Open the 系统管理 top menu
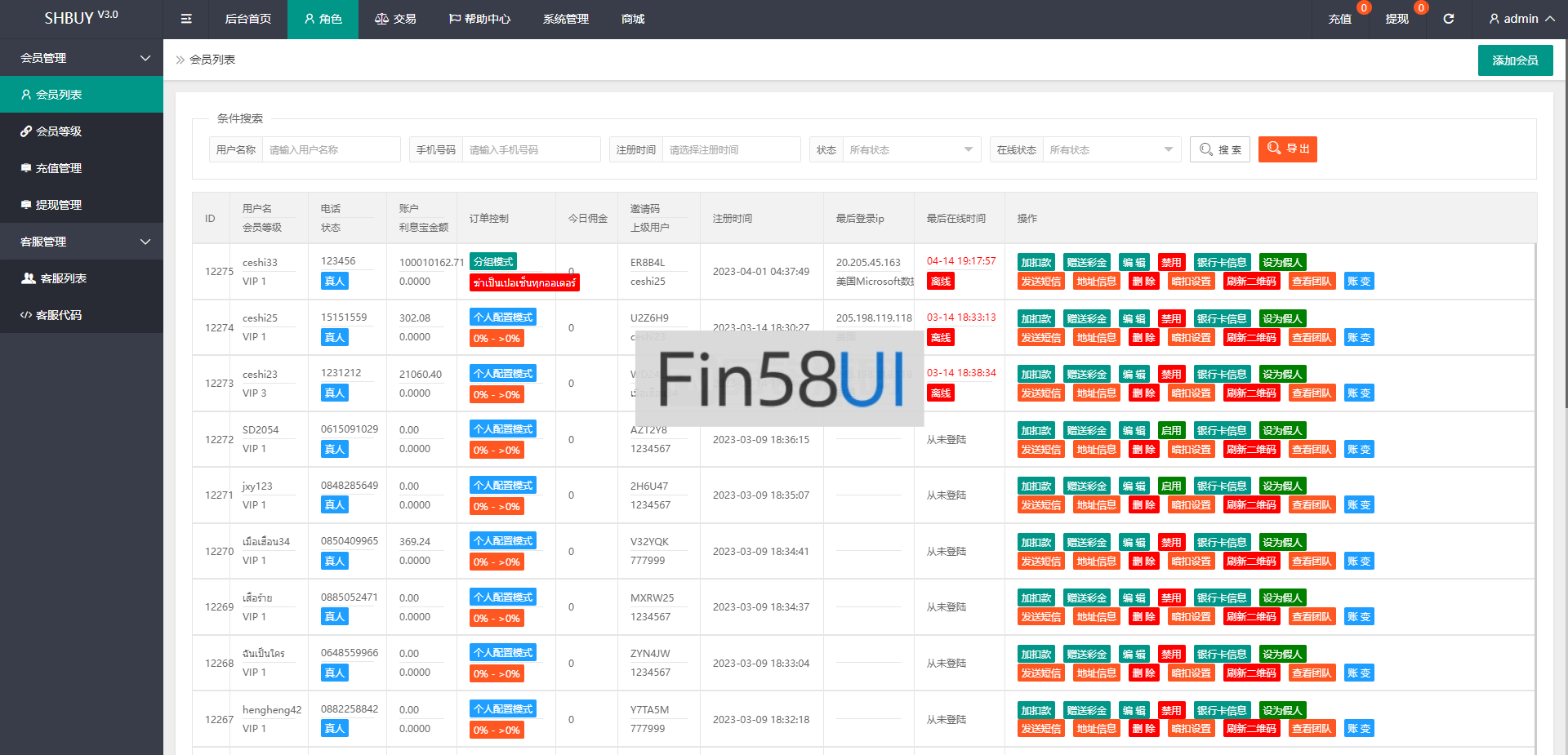 tap(565, 19)
